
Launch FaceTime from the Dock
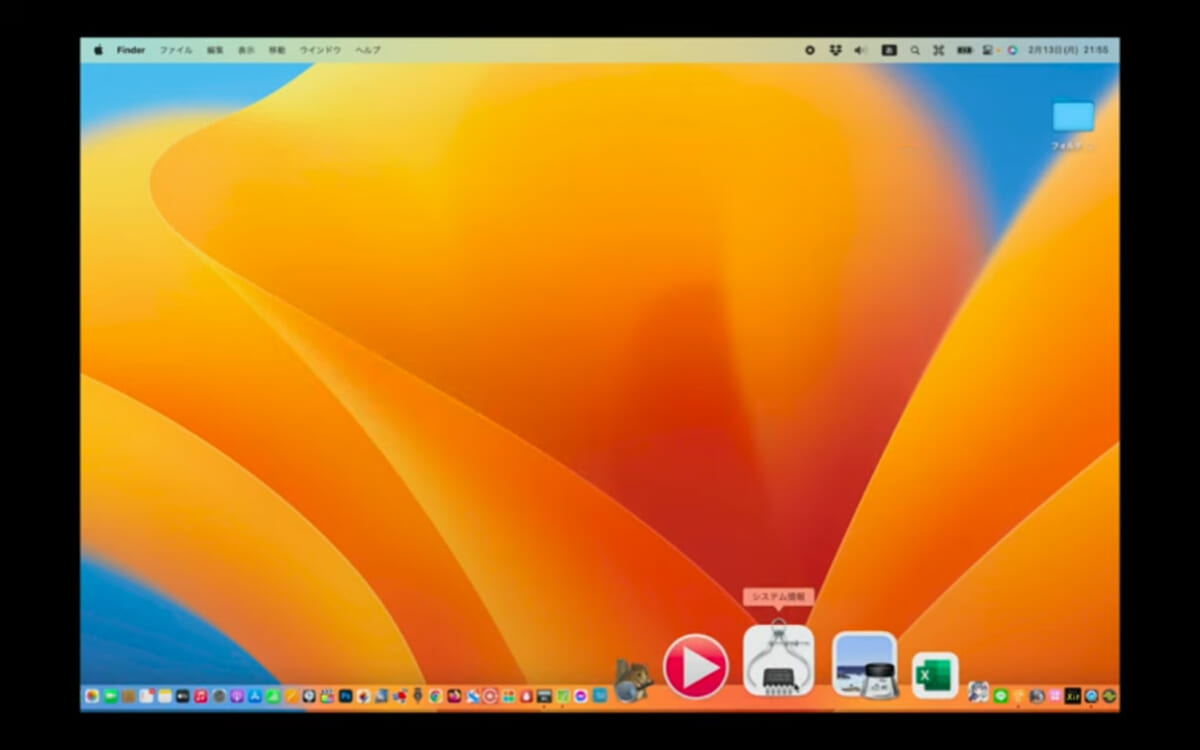[110, 696]
